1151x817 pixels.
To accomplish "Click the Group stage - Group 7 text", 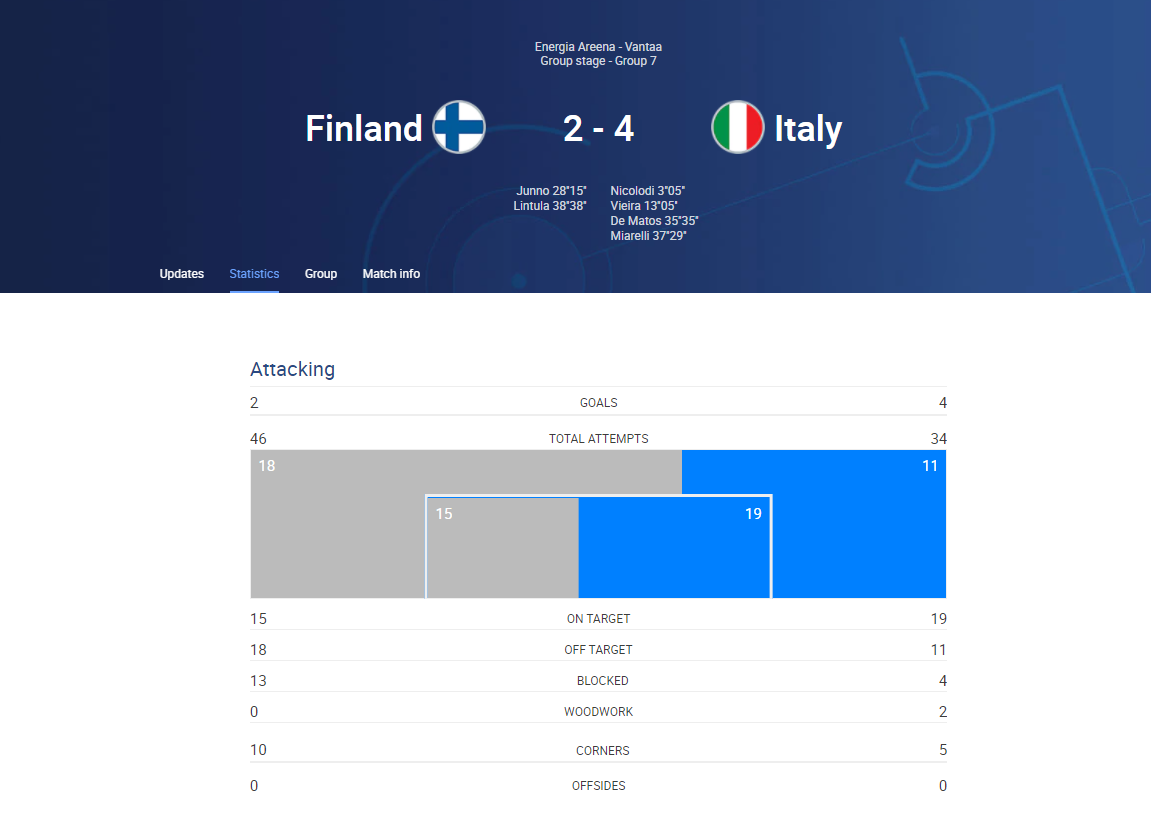I will click(598, 61).
